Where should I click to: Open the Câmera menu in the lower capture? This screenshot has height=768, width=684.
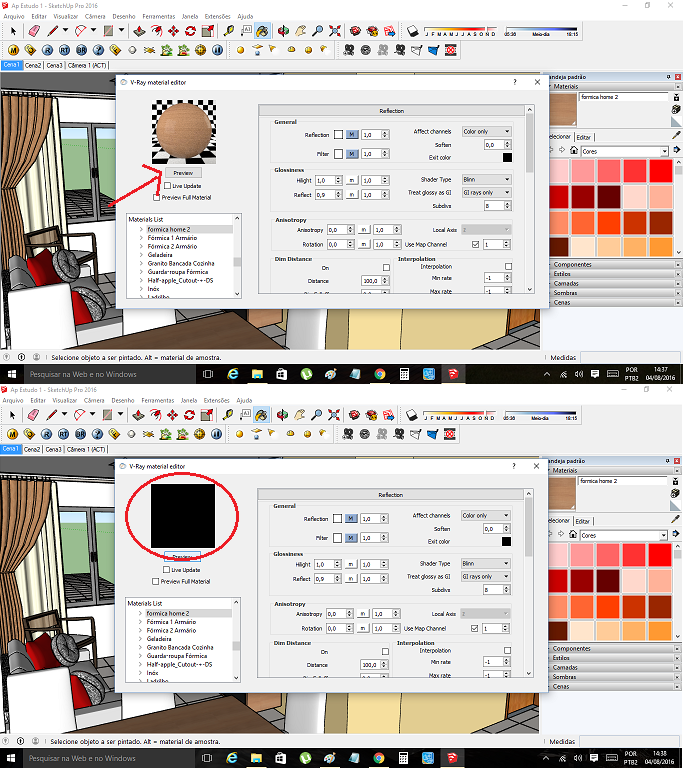click(x=94, y=400)
